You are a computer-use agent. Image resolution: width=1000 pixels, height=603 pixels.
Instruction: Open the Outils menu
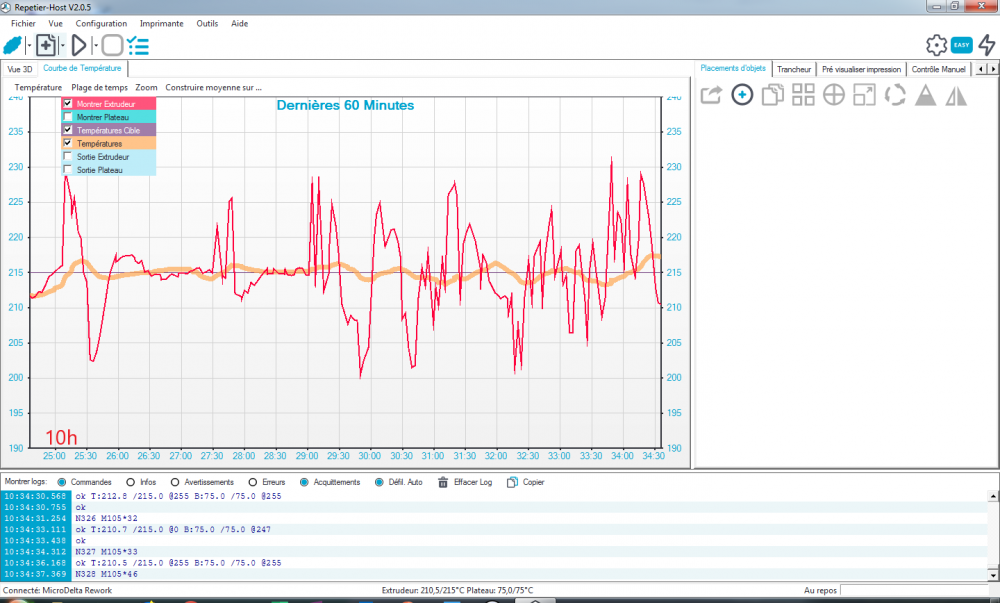tap(207, 24)
